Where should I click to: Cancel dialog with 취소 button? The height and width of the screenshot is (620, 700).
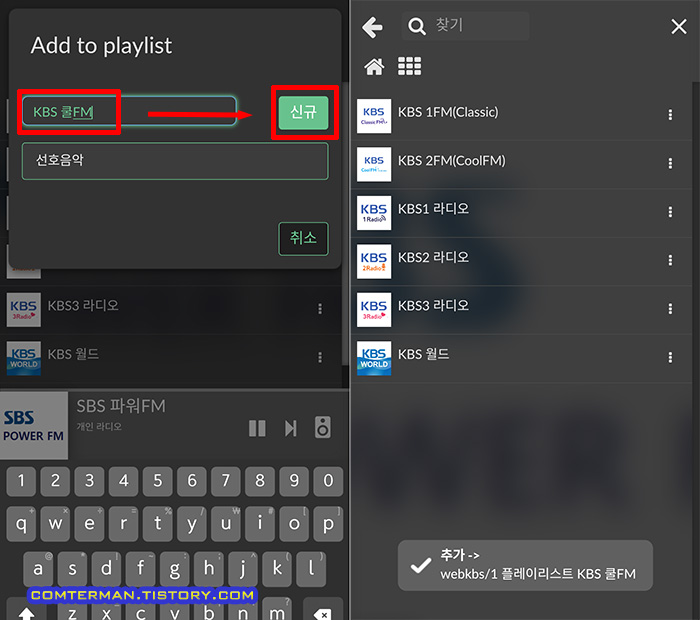pos(304,238)
